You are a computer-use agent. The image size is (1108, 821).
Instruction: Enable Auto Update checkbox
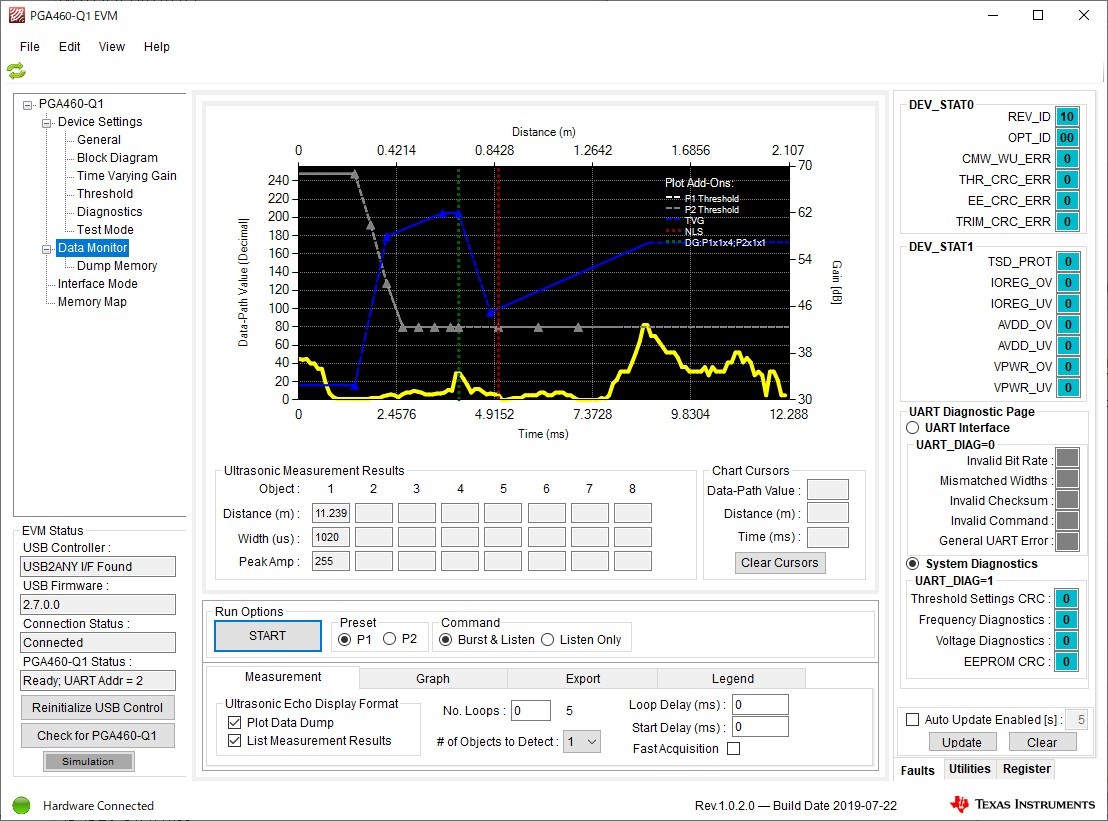(913, 719)
